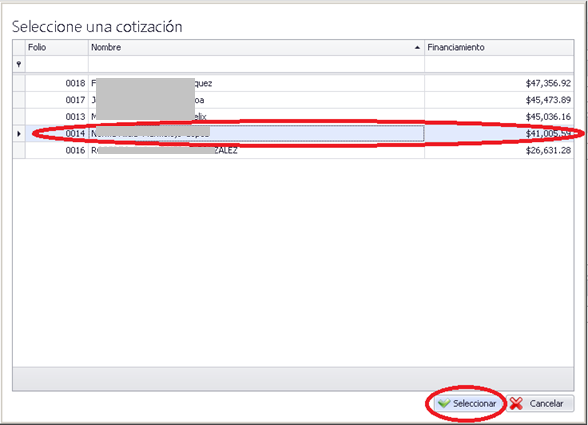Click the row header of folio 0018
The height and width of the screenshot is (425, 588).
[19, 83]
